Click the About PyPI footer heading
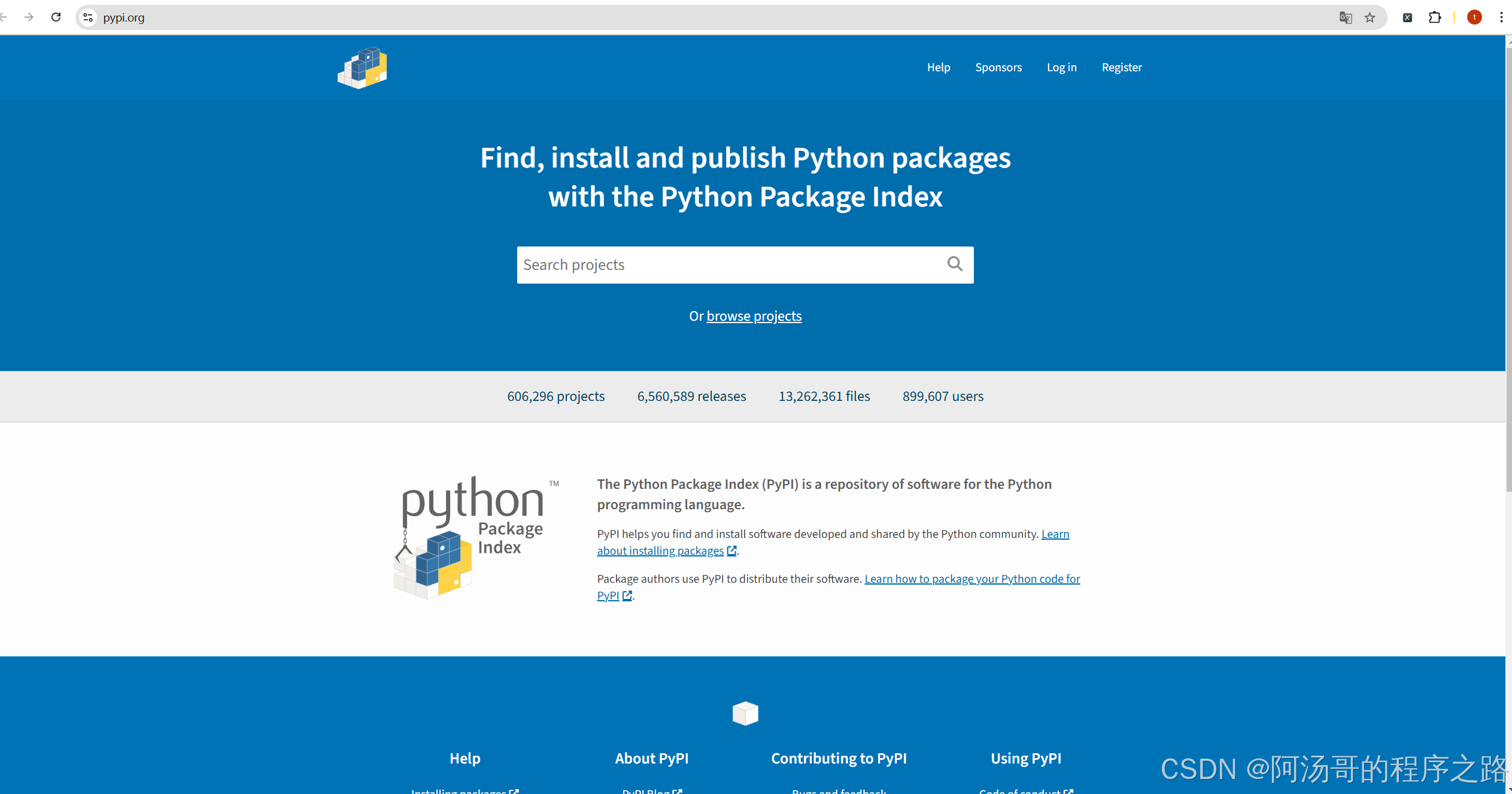 (651, 758)
